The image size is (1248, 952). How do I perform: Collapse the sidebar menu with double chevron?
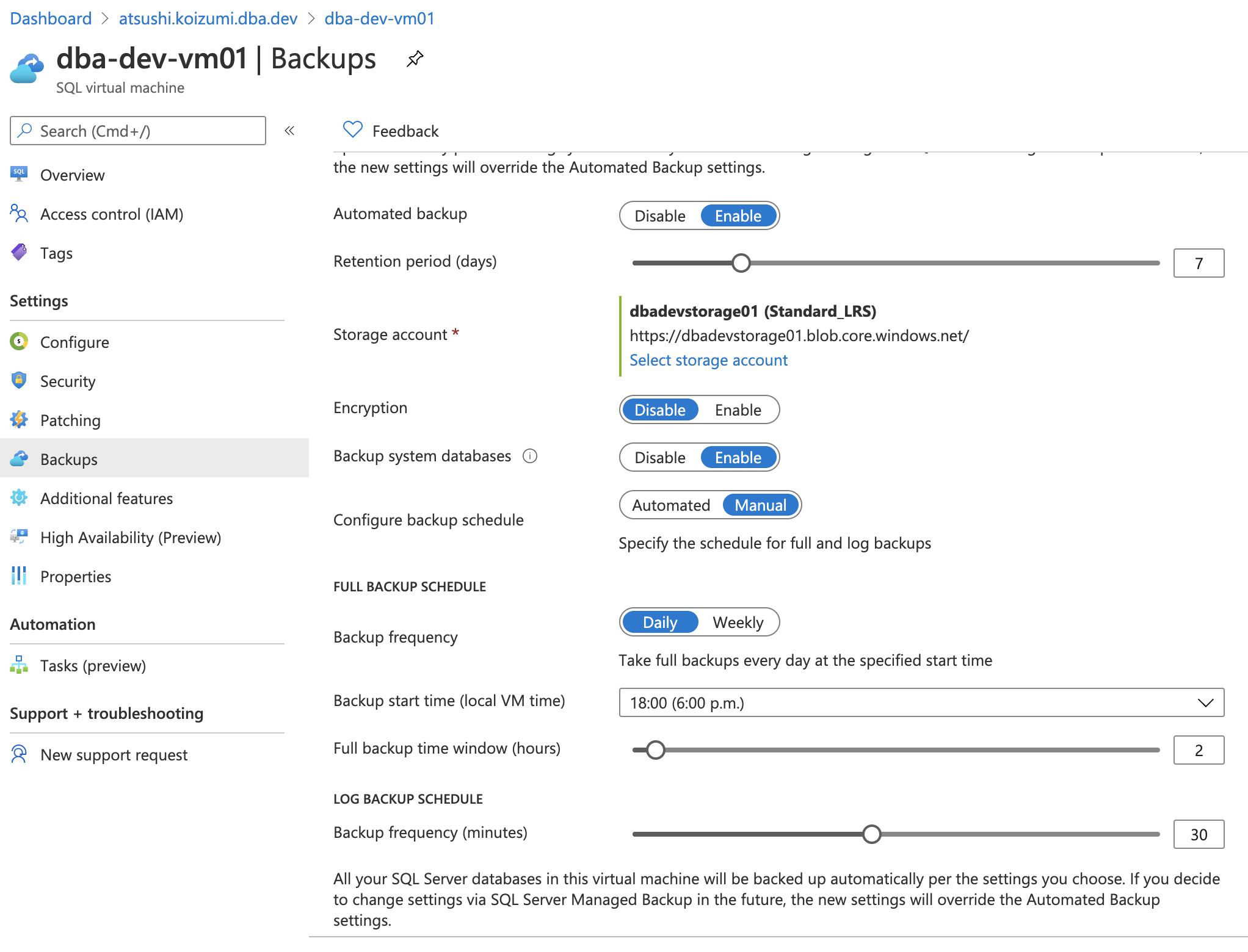[289, 131]
